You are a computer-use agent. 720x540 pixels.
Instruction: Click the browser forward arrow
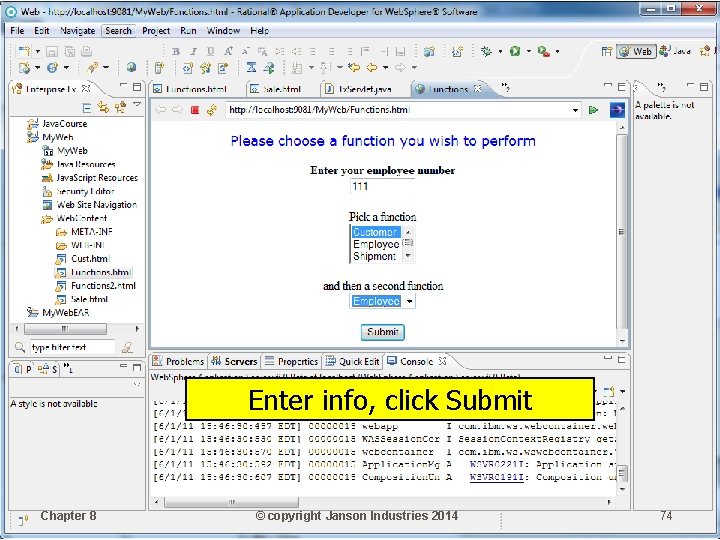(177, 110)
